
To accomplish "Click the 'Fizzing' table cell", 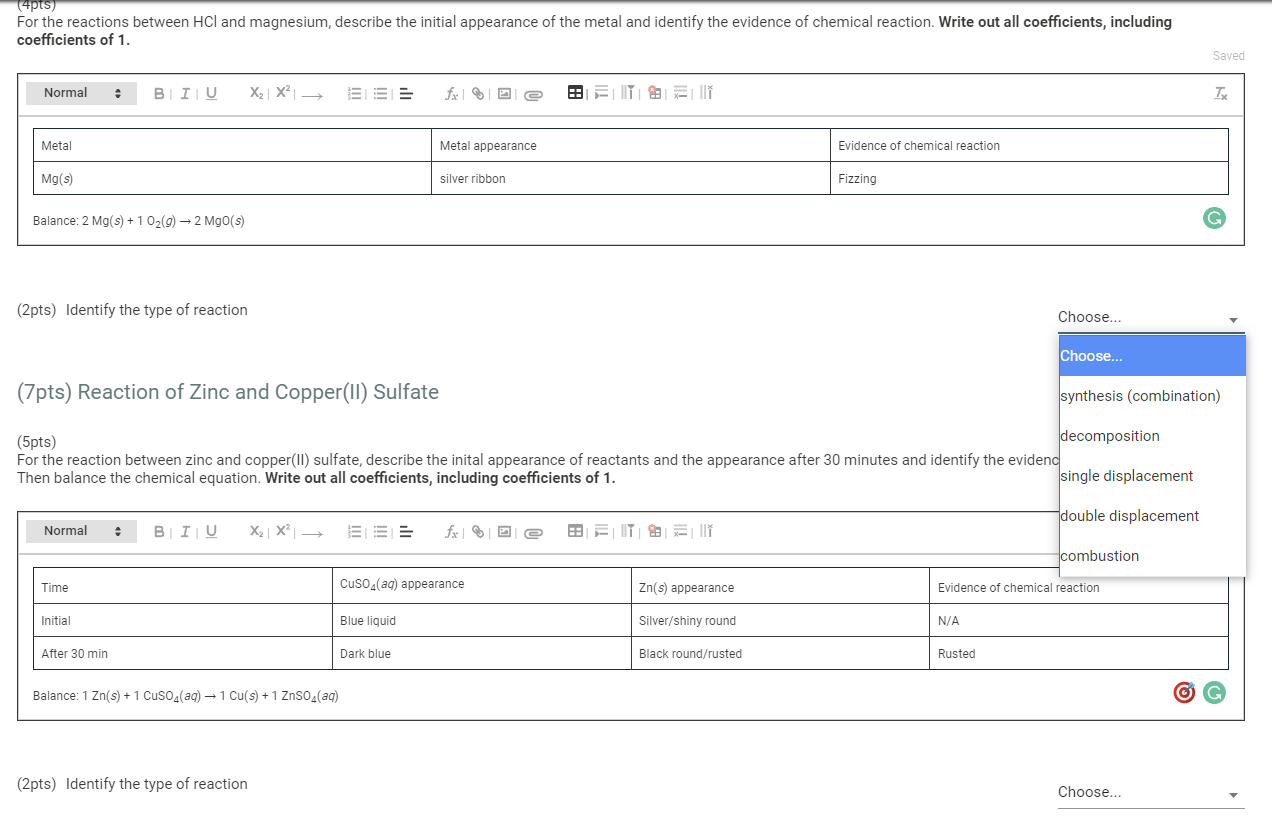I will [1029, 178].
